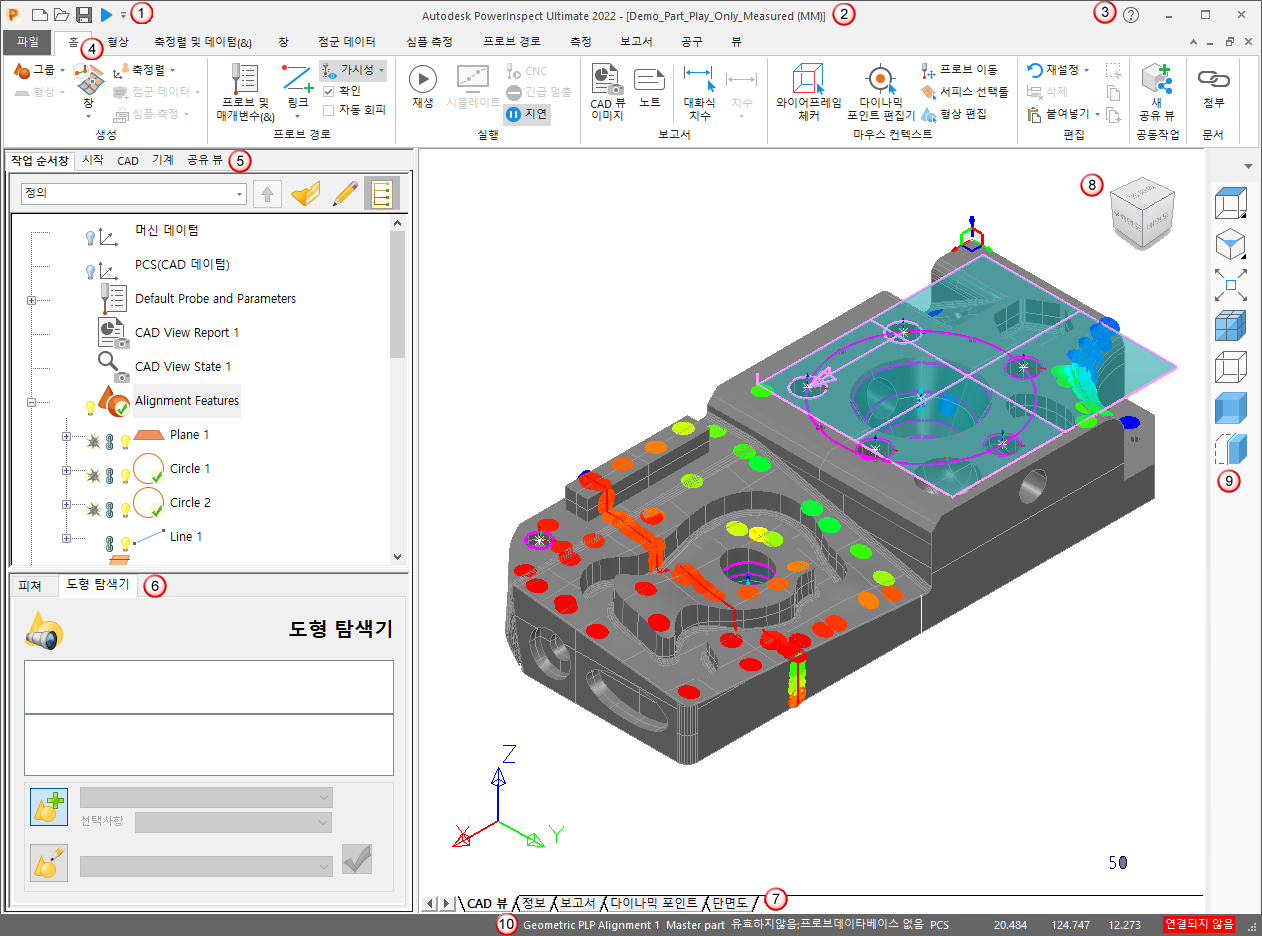
Task: Open the 파일 file menu
Action: click(28, 42)
